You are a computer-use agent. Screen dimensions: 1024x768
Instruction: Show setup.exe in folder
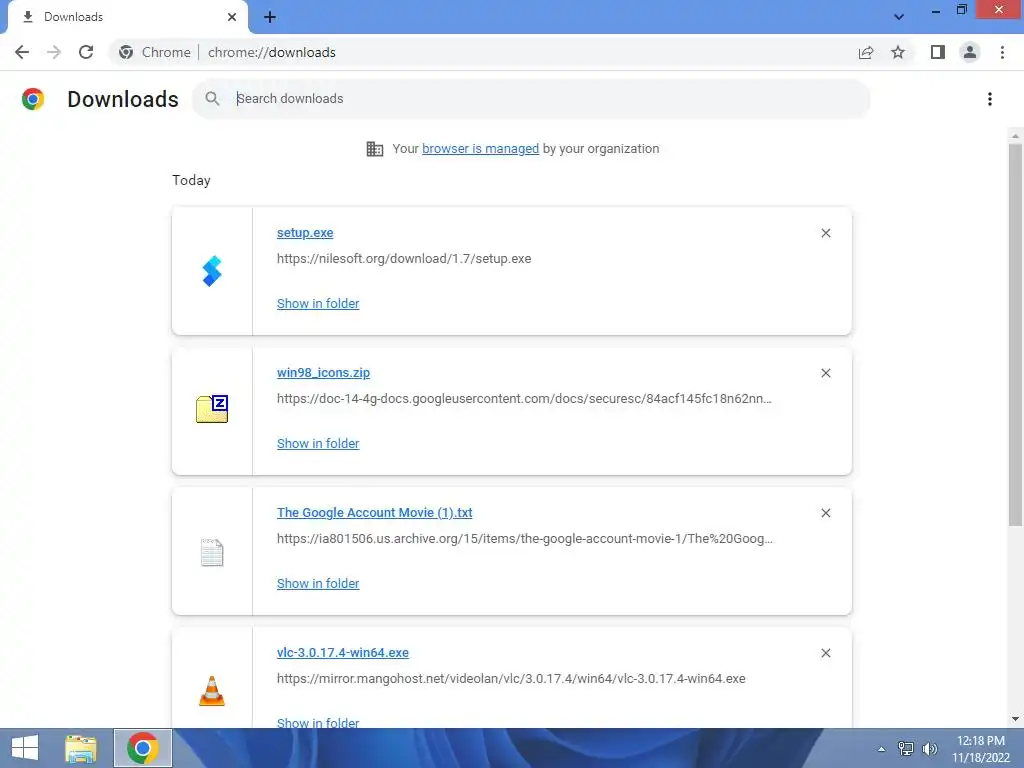[318, 304]
